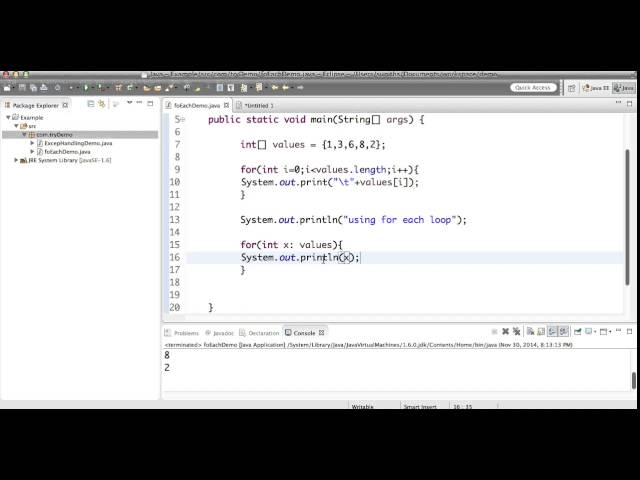Click the editor vertical scrollbar
This screenshot has width=640, height=480.
tap(627, 217)
